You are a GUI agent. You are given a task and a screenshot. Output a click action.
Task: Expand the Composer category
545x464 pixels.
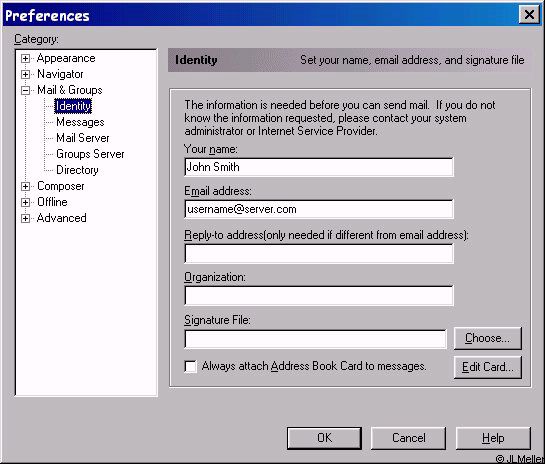point(25,186)
